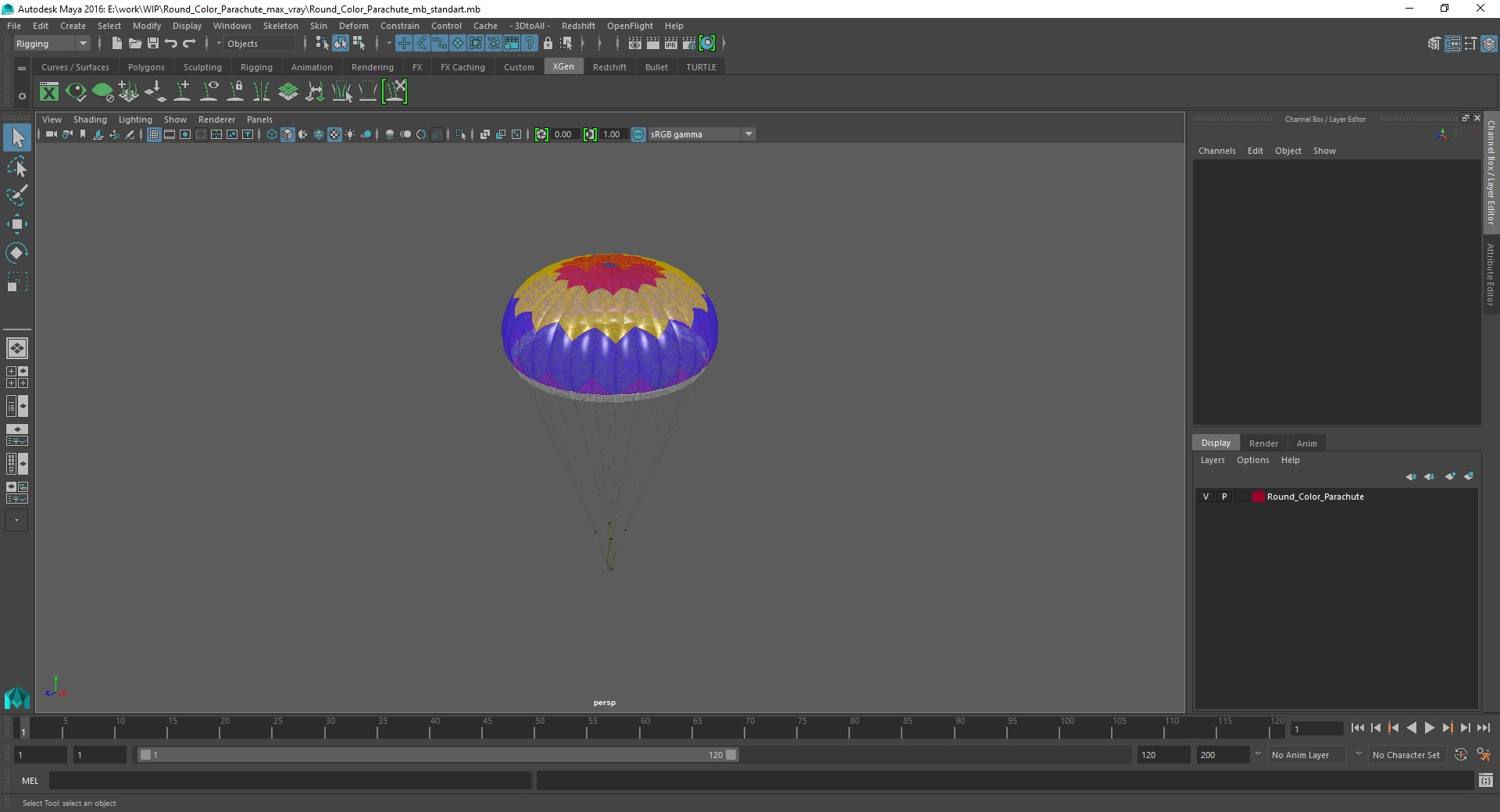Image resolution: width=1500 pixels, height=812 pixels.
Task: Click the MEL command line input
Action: (x=291, y=780)
